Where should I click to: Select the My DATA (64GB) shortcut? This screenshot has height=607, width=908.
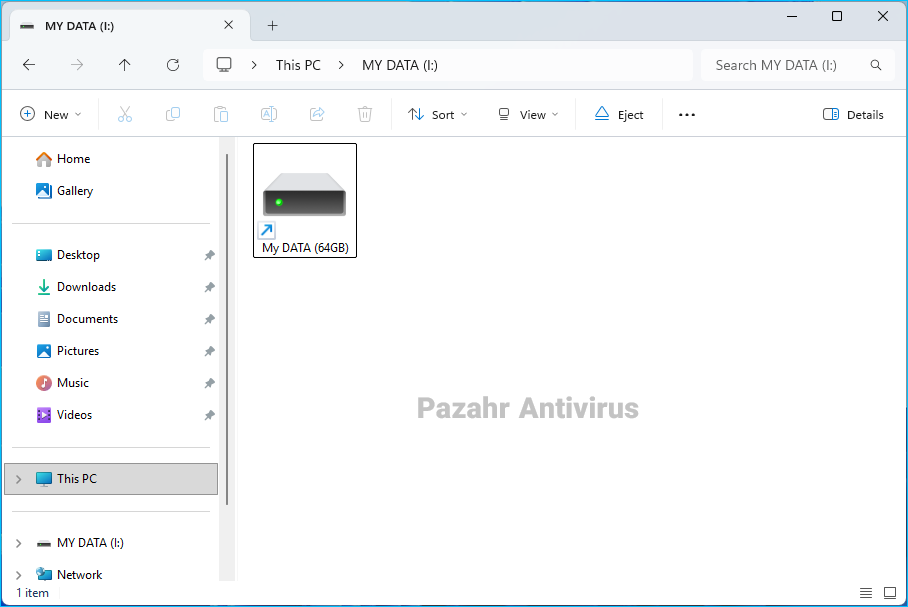pos(305,200)
